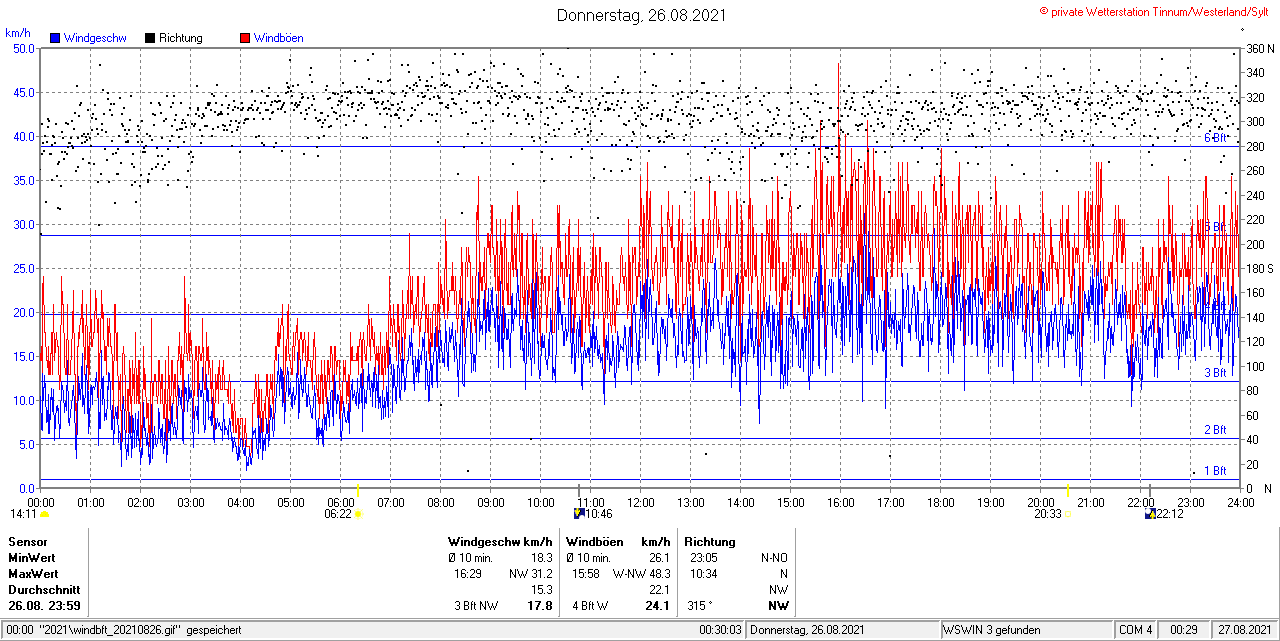This screenshot has height=641, width=1280.
Task: Click the min wind speed value 18.3
Action: [542, 557]
